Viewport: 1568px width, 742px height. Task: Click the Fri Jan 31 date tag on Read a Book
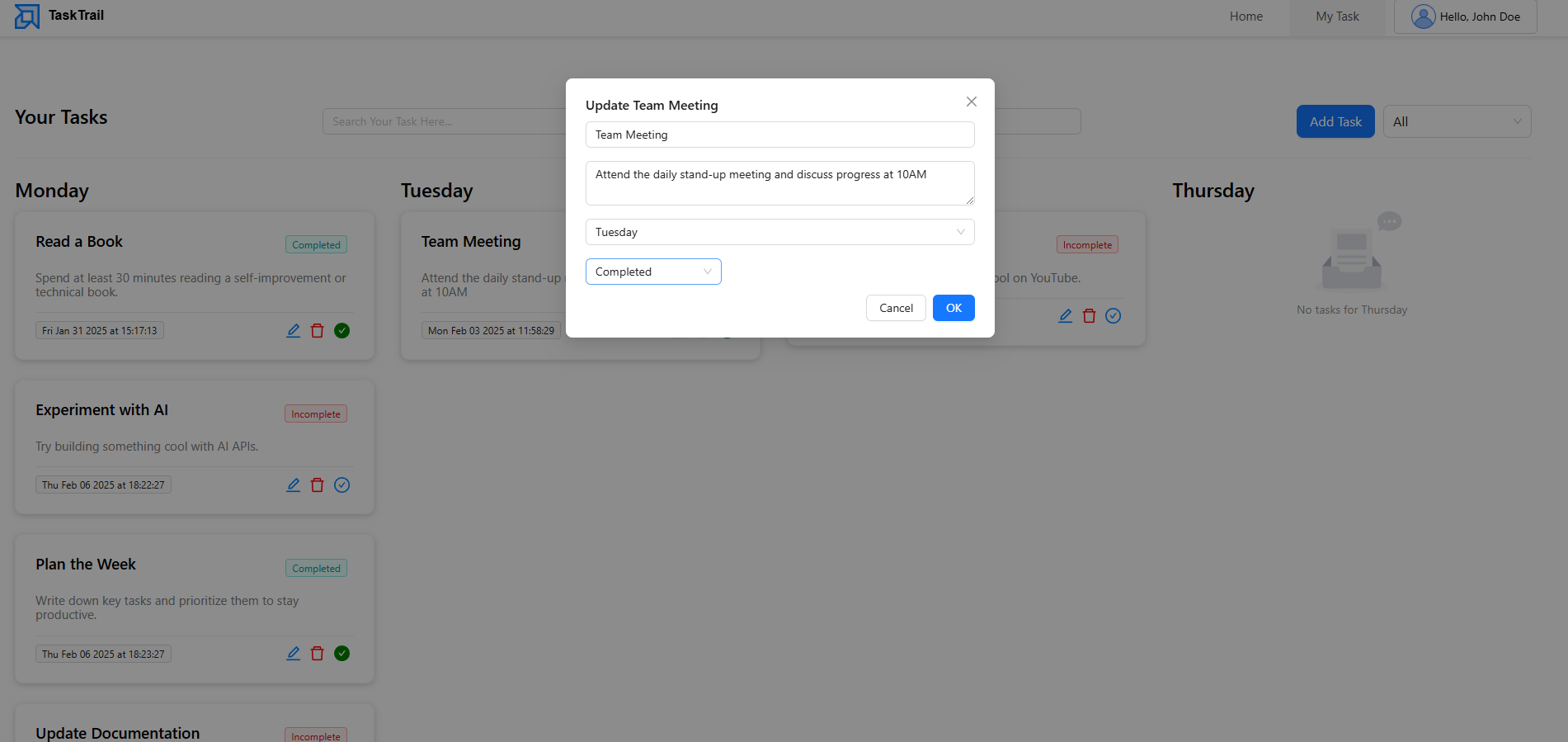[x=99, y=330]
